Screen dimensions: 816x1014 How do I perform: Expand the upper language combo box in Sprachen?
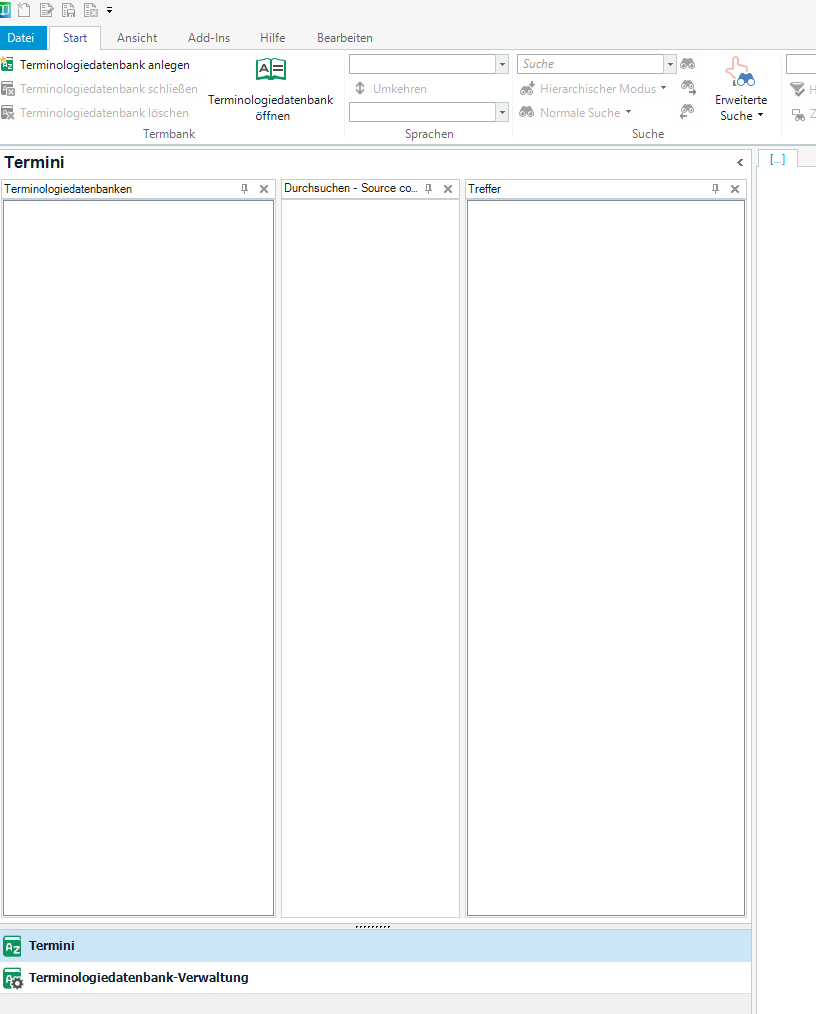click(502, 64)
